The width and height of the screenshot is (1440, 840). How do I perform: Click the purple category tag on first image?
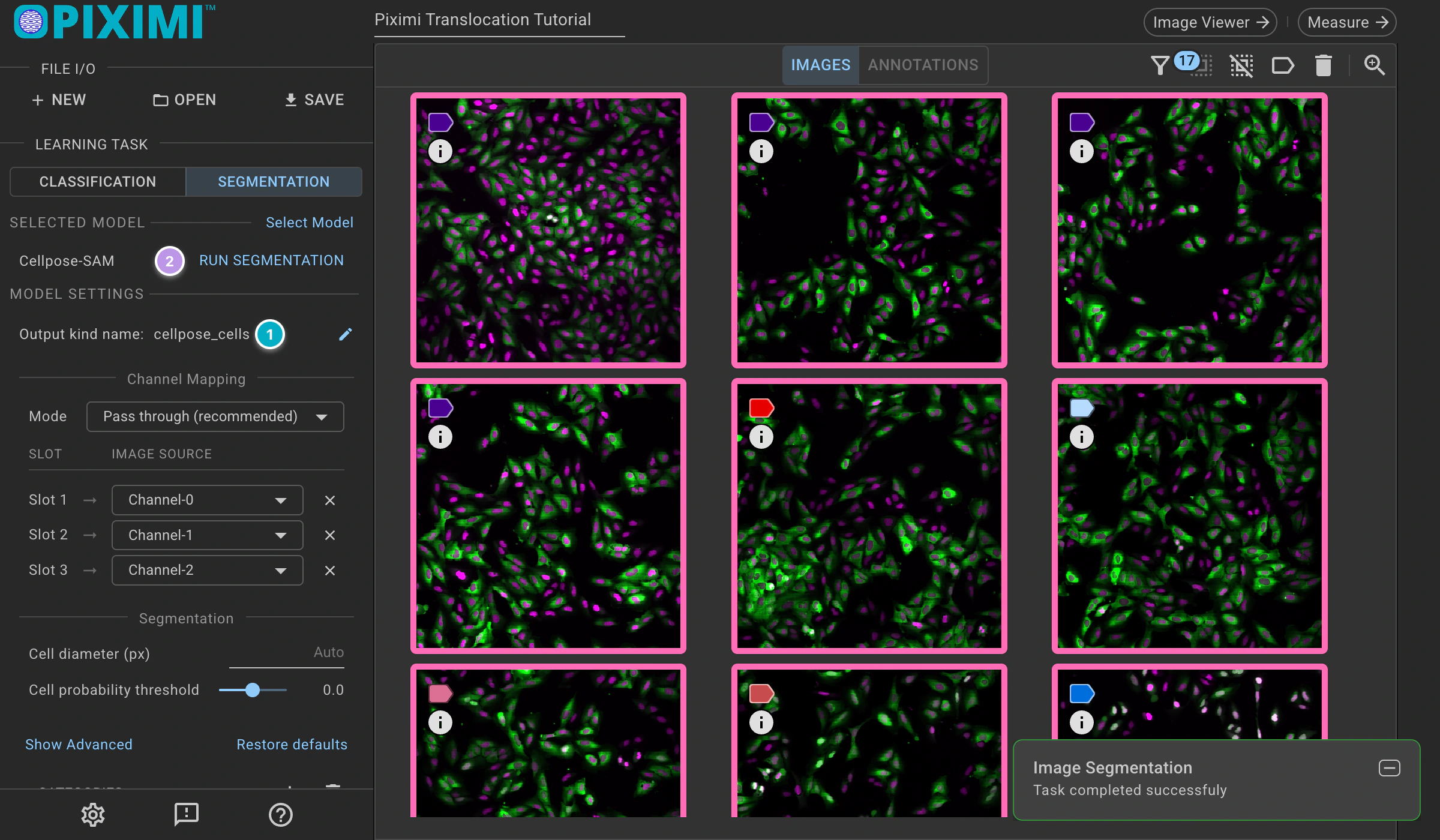(x=440, y=122)
